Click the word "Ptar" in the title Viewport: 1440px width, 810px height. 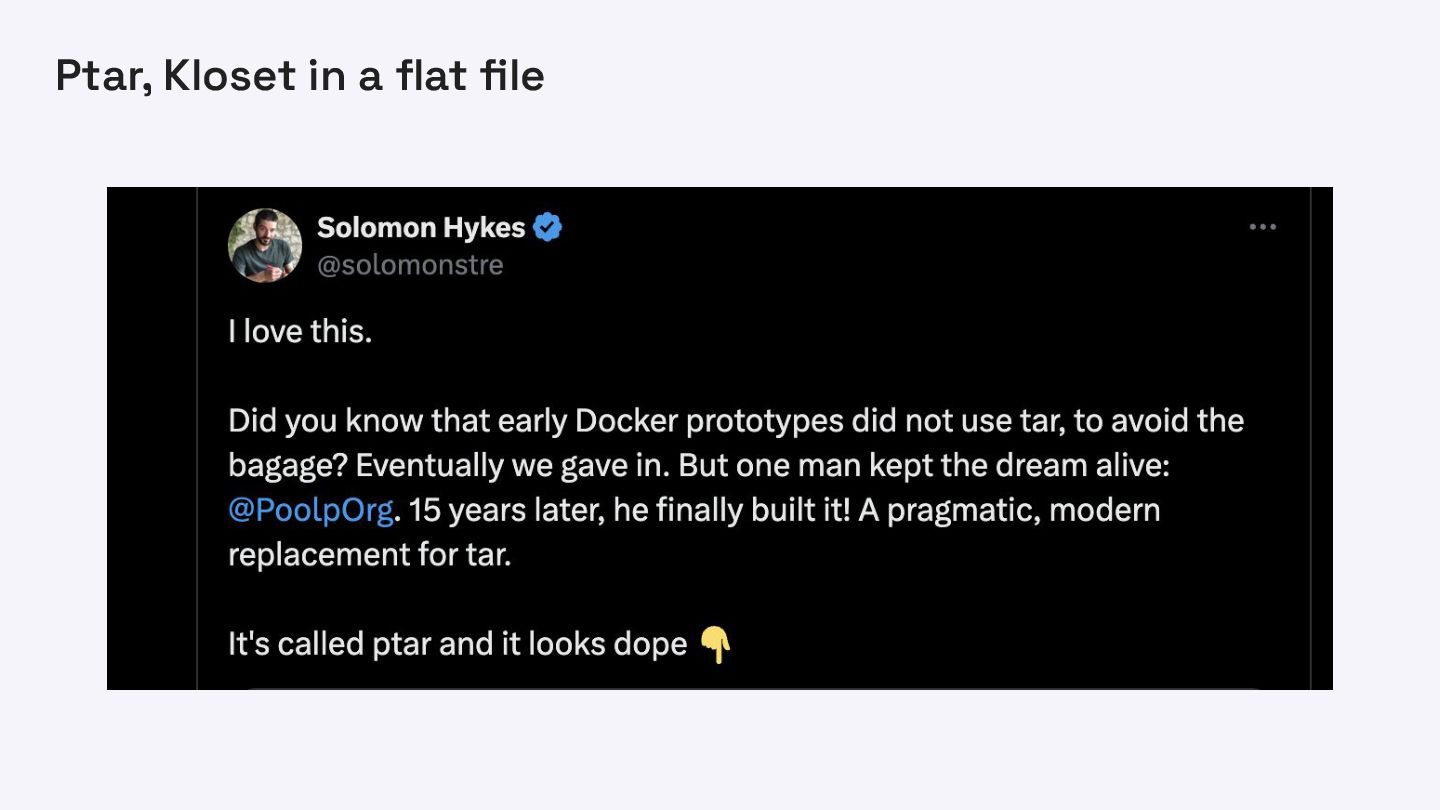point(102,76)
